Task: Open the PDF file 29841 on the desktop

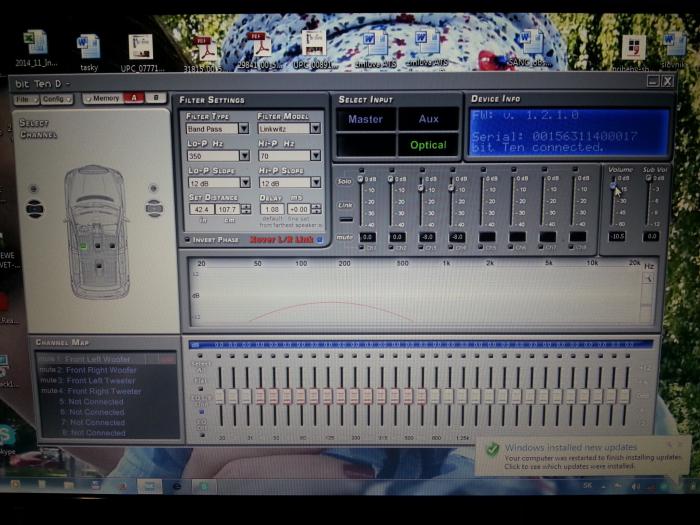Action: [259, 50]
